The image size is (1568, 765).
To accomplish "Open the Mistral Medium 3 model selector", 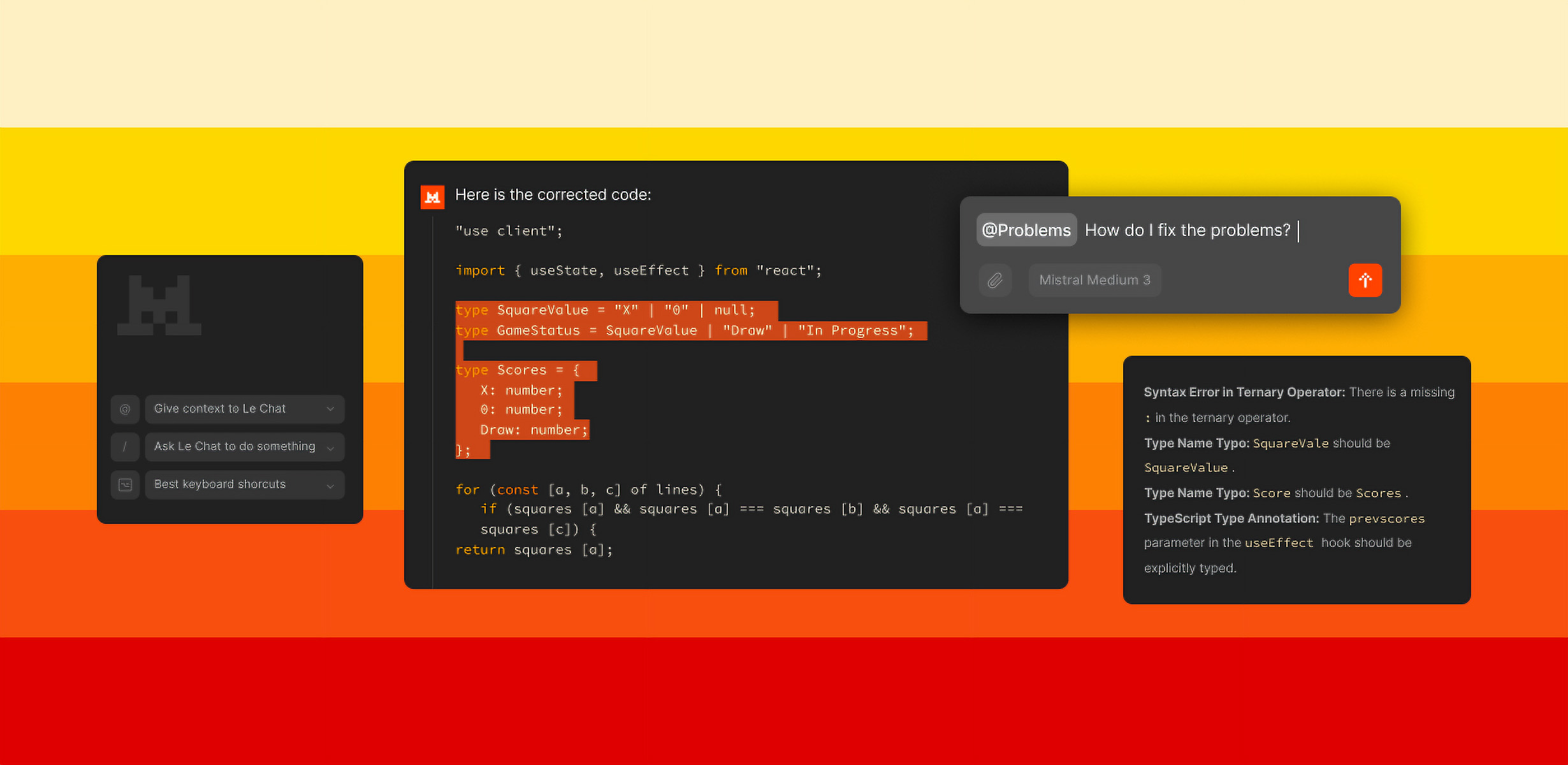I will coord(1094,280).
